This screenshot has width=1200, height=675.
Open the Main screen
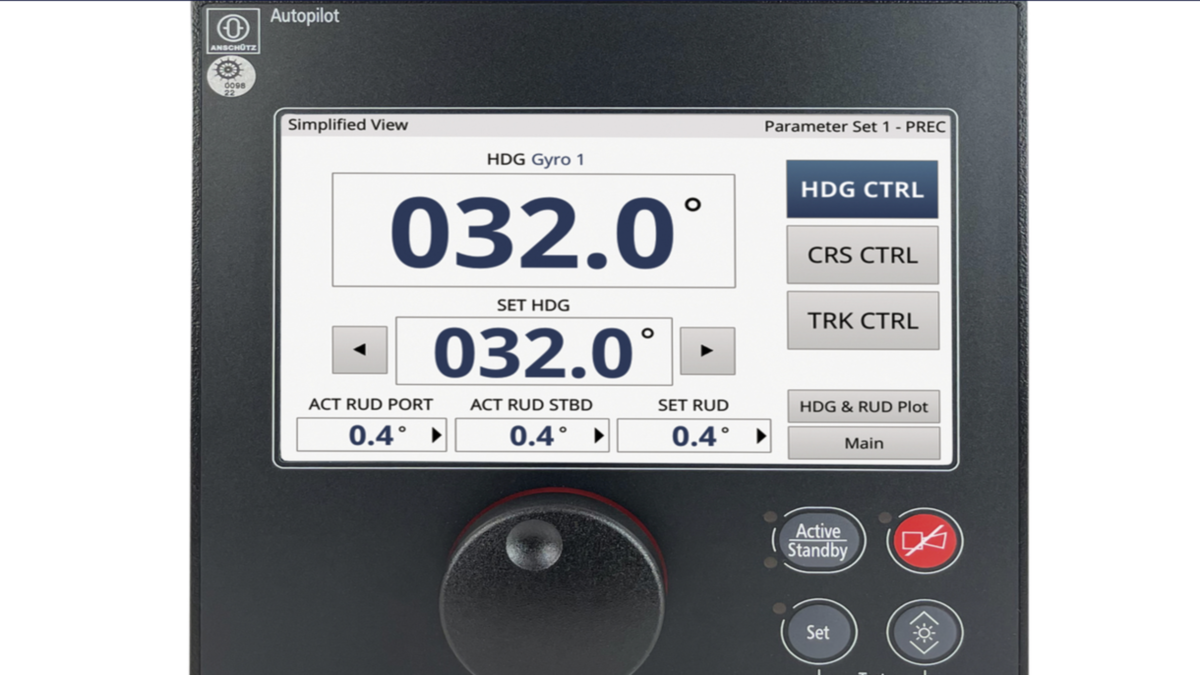863,442
